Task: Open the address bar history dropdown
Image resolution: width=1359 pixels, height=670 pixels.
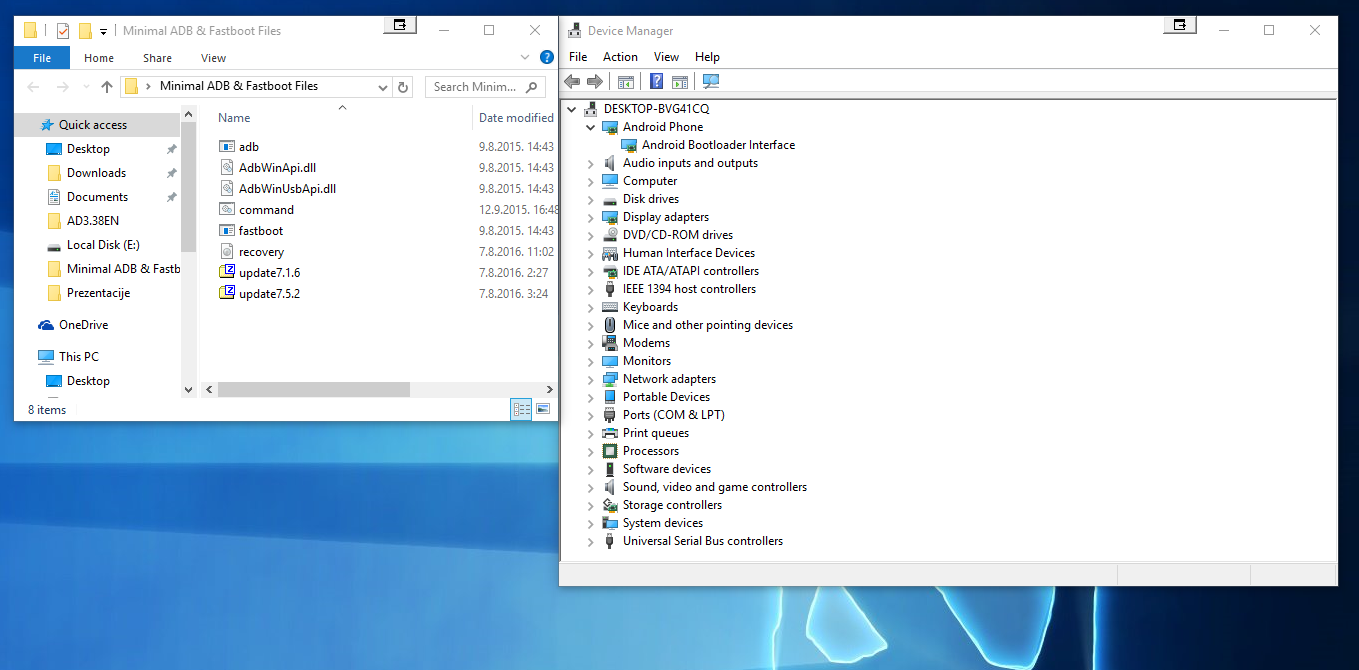Action: [x=383, y=87]
